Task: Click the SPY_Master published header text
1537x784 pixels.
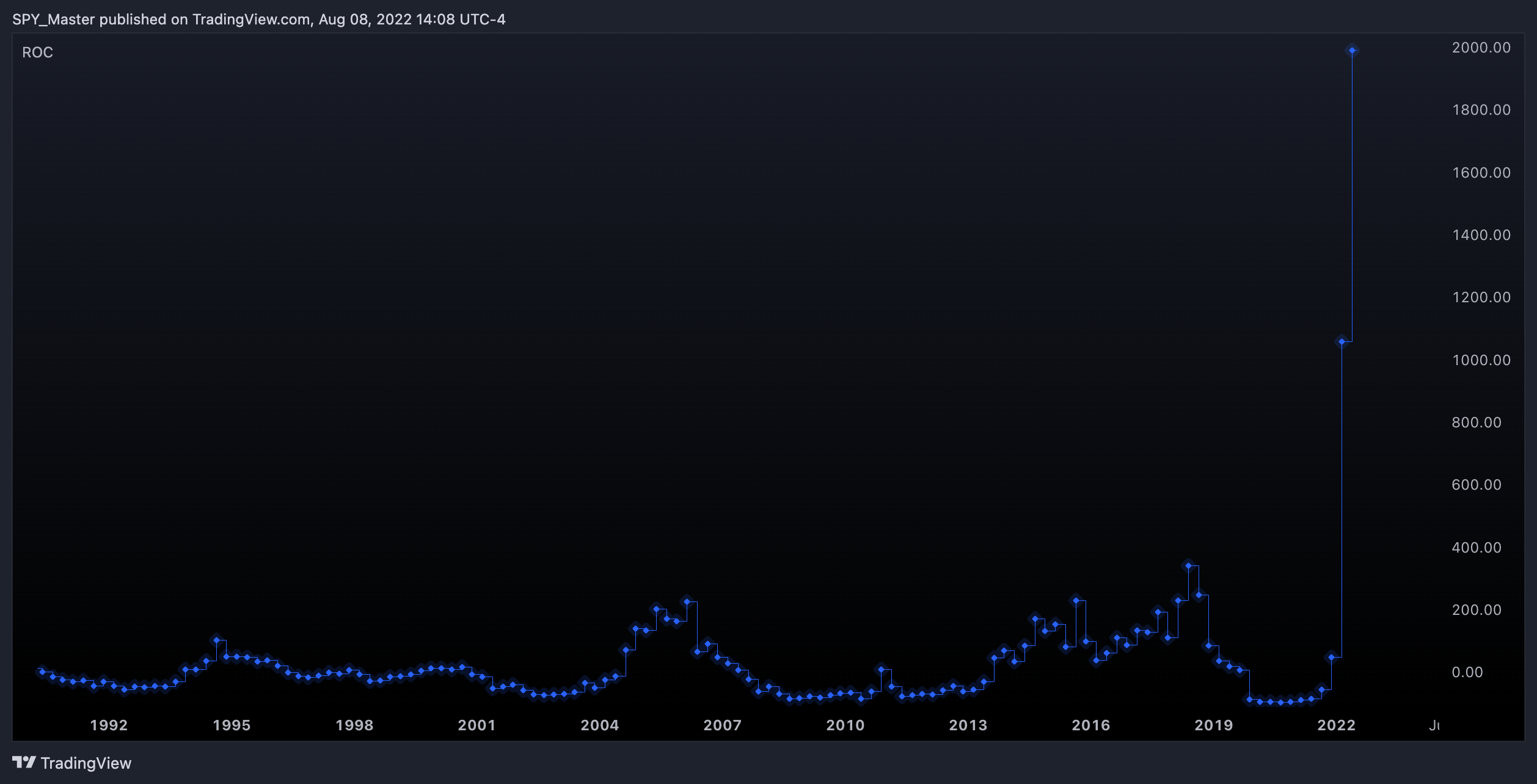Action: click(x=259, y=20)
